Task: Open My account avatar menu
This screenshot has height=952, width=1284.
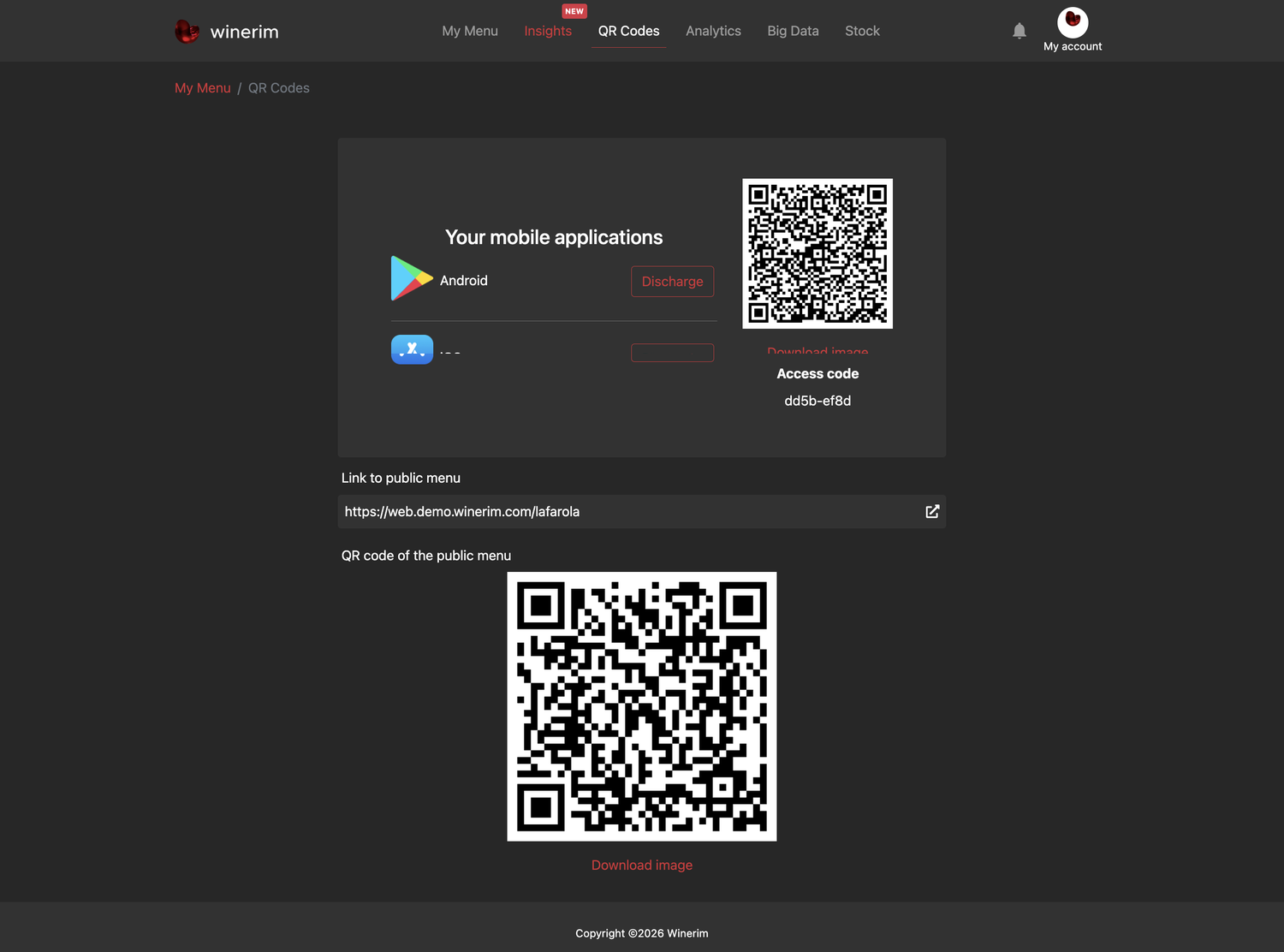Action: [x=1073, y=30]
